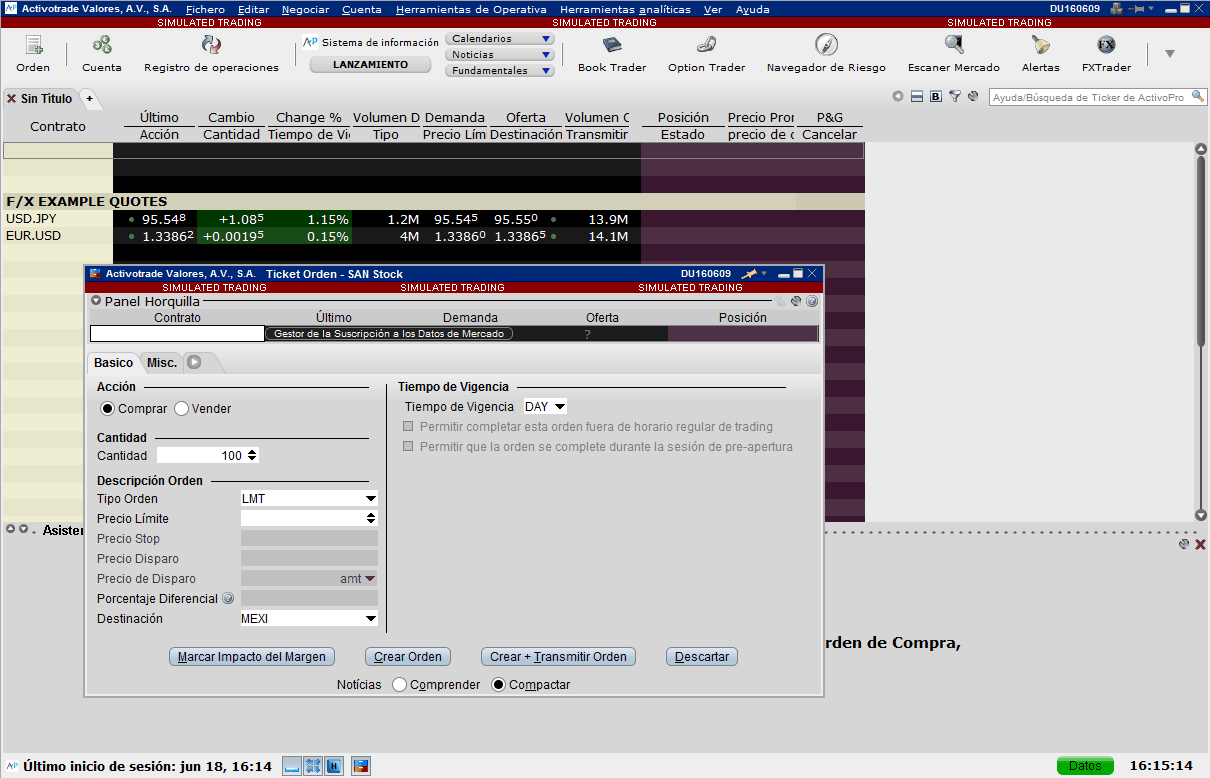The height and width of the screenshot is (778, 1210).
Task: Open the Tipo Orden LMT dropdown
Action: 309,499
